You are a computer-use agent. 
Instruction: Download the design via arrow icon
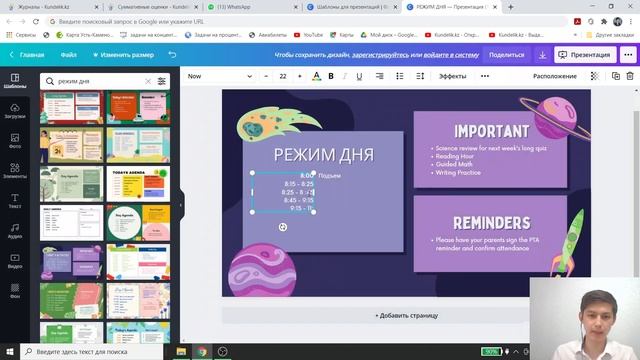click(x=542, y=55)
